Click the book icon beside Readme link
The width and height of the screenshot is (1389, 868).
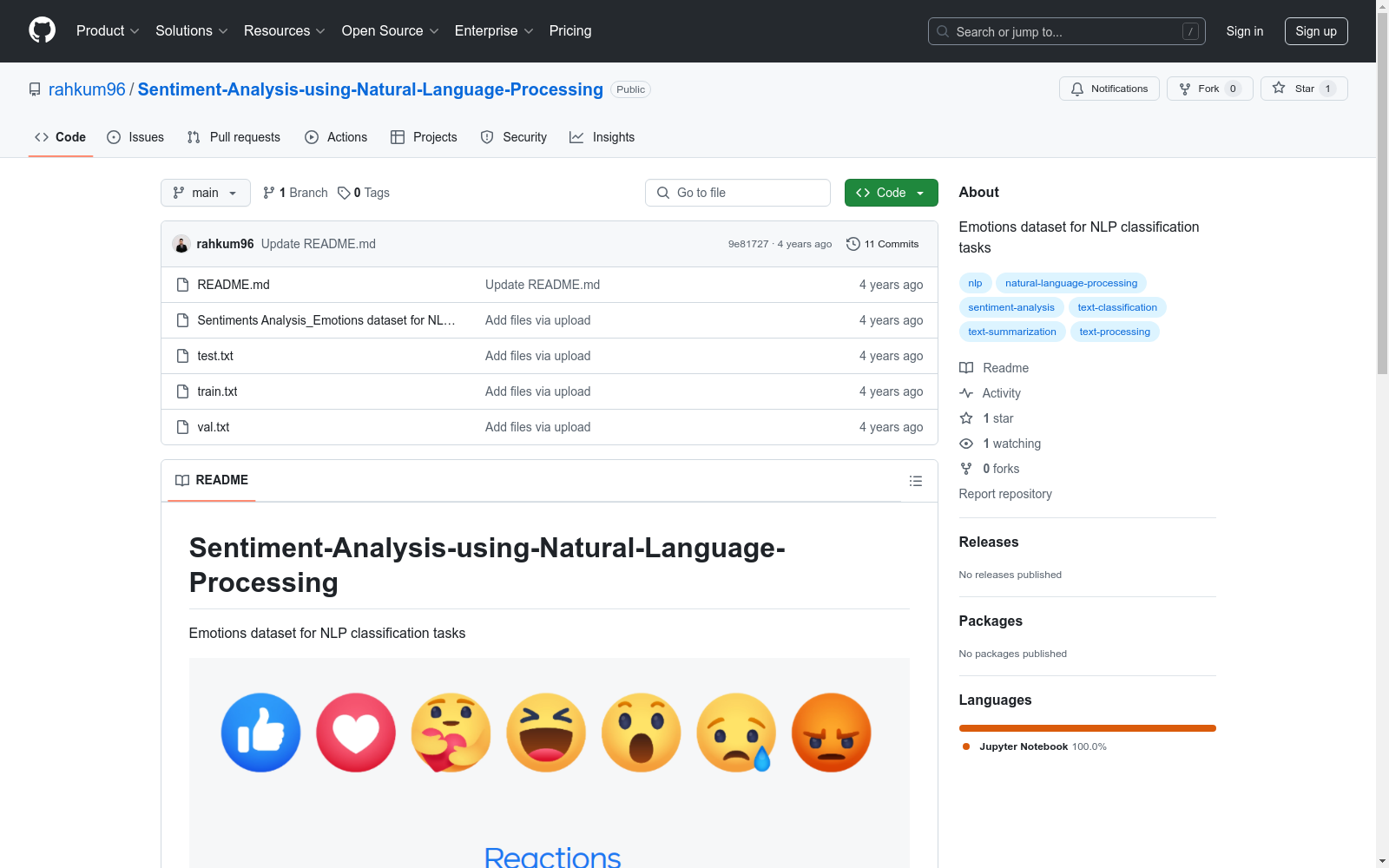pyautogui.click(x=966, y=368)
